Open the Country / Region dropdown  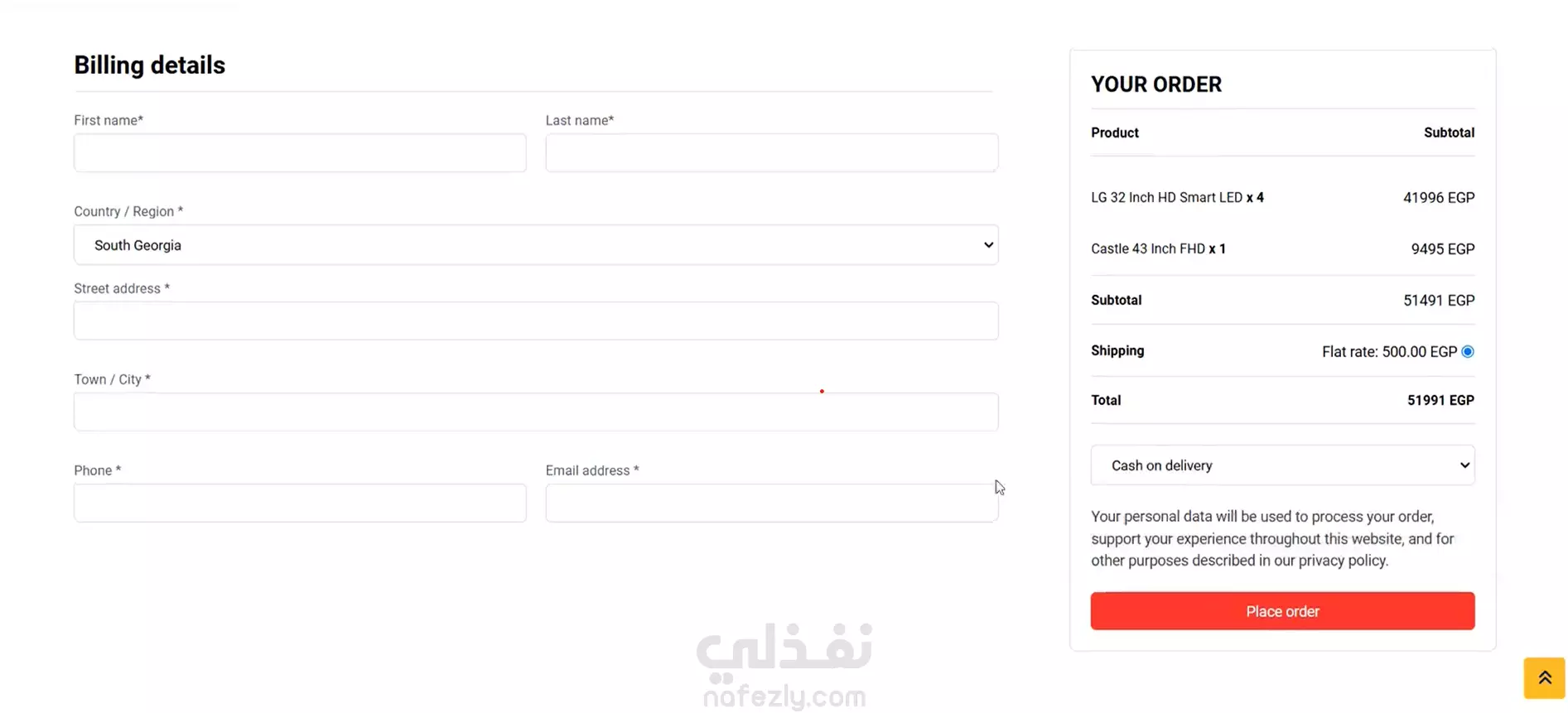(x=536, y=245)
